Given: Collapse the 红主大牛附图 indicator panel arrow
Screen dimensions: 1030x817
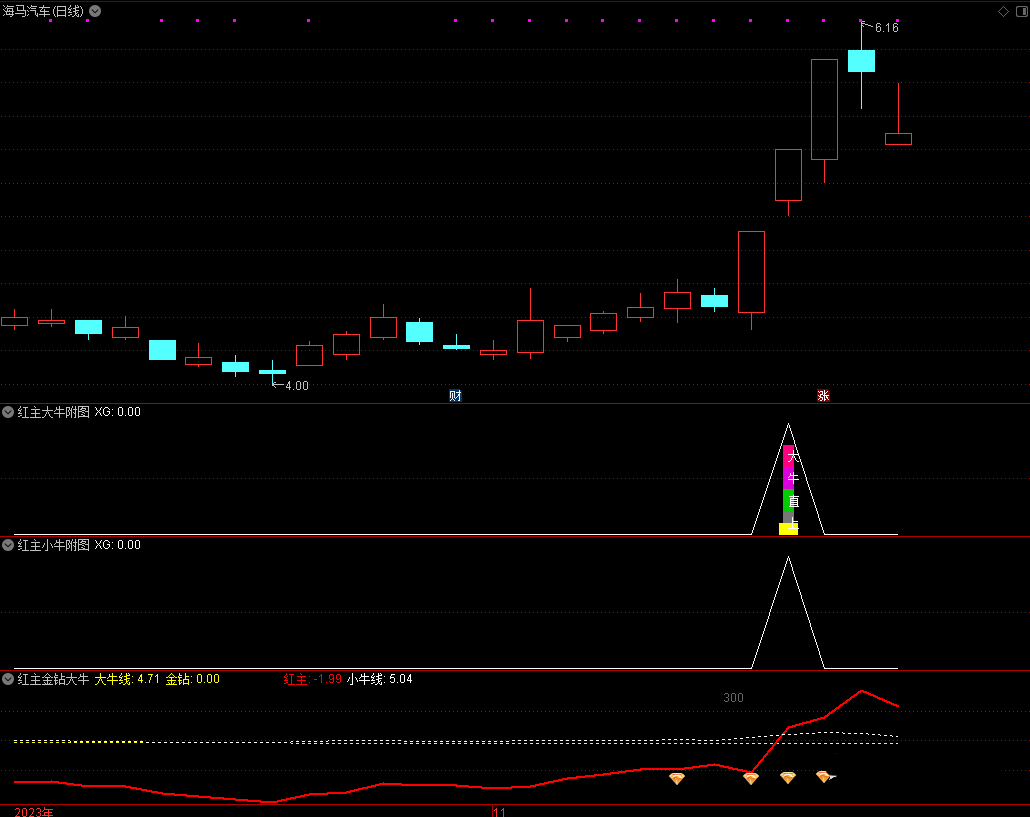Looking at the screenshot, I should pos(8,412).
